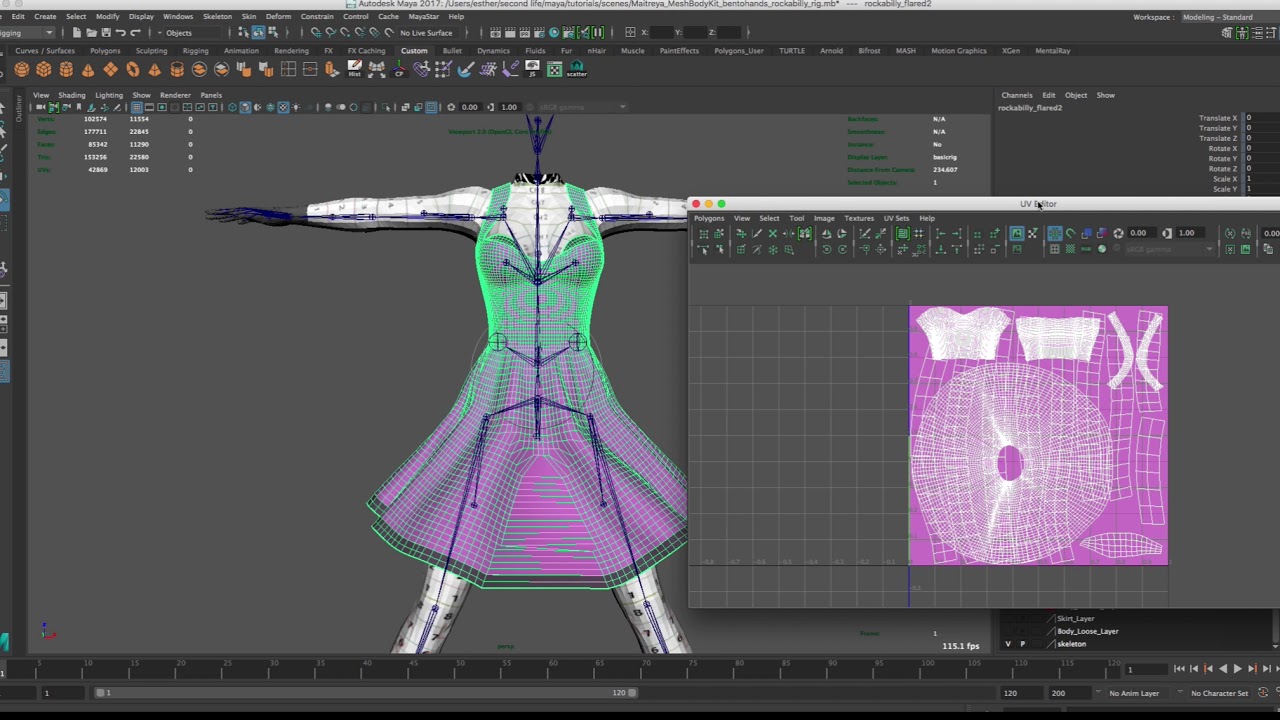Click the snap to grids icon
The height and width of the screenshot is (720, 1280).
tap(316, 32)
